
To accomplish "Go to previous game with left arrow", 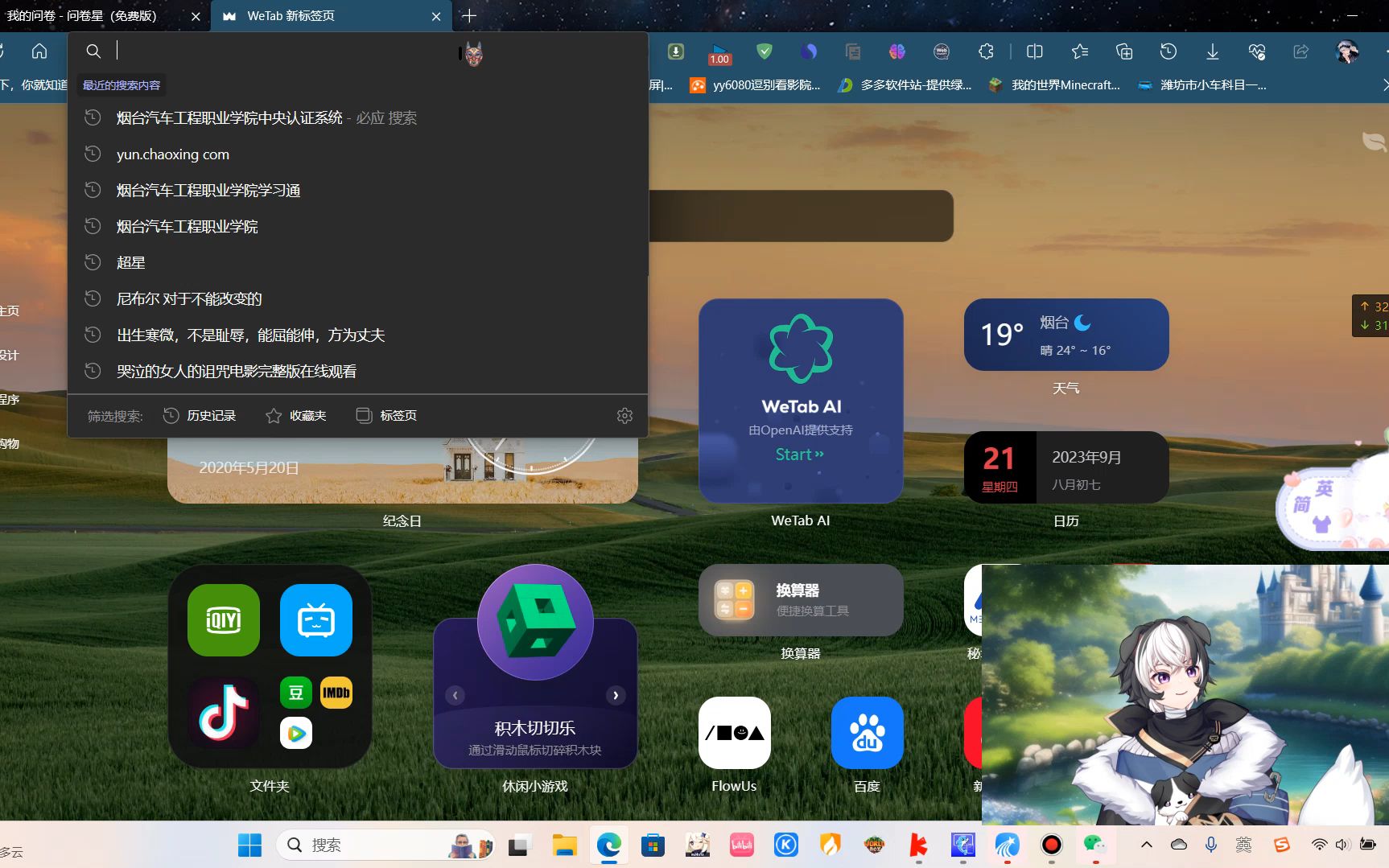I will 455,695.
